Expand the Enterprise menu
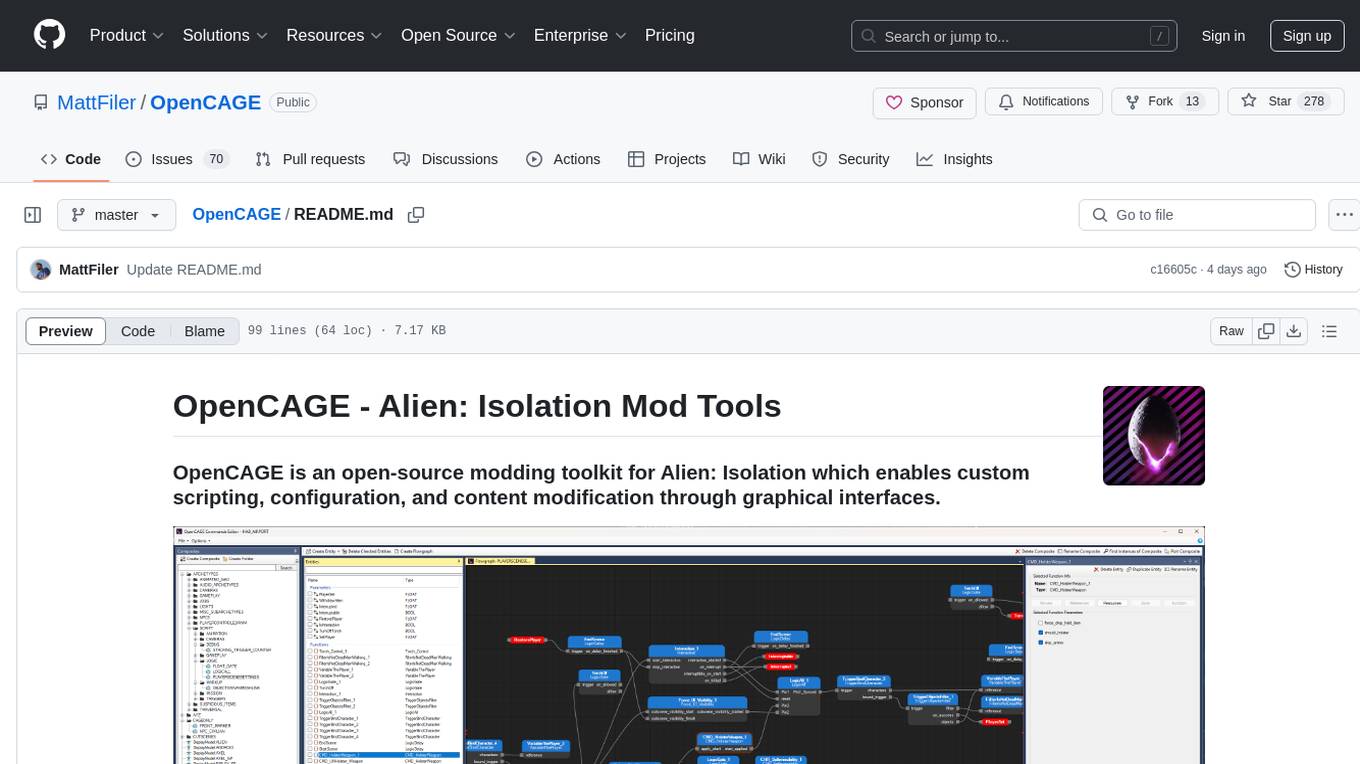The height and width of the screenshot is (764, 1360). 581,35
